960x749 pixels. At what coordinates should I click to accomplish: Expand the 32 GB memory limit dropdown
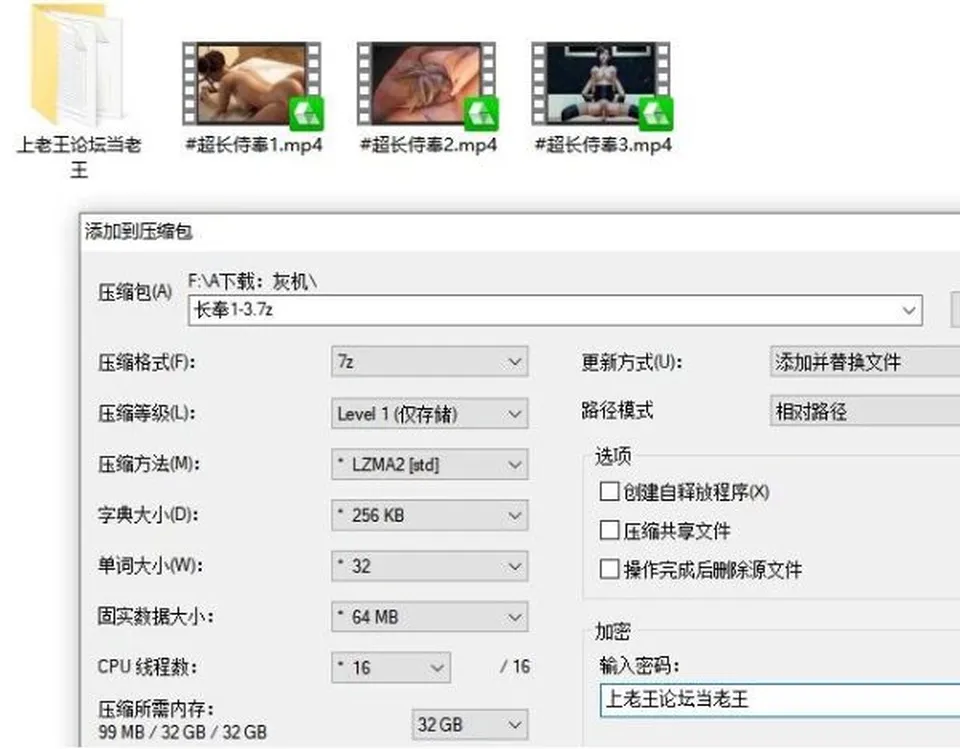tap(470, 725)
